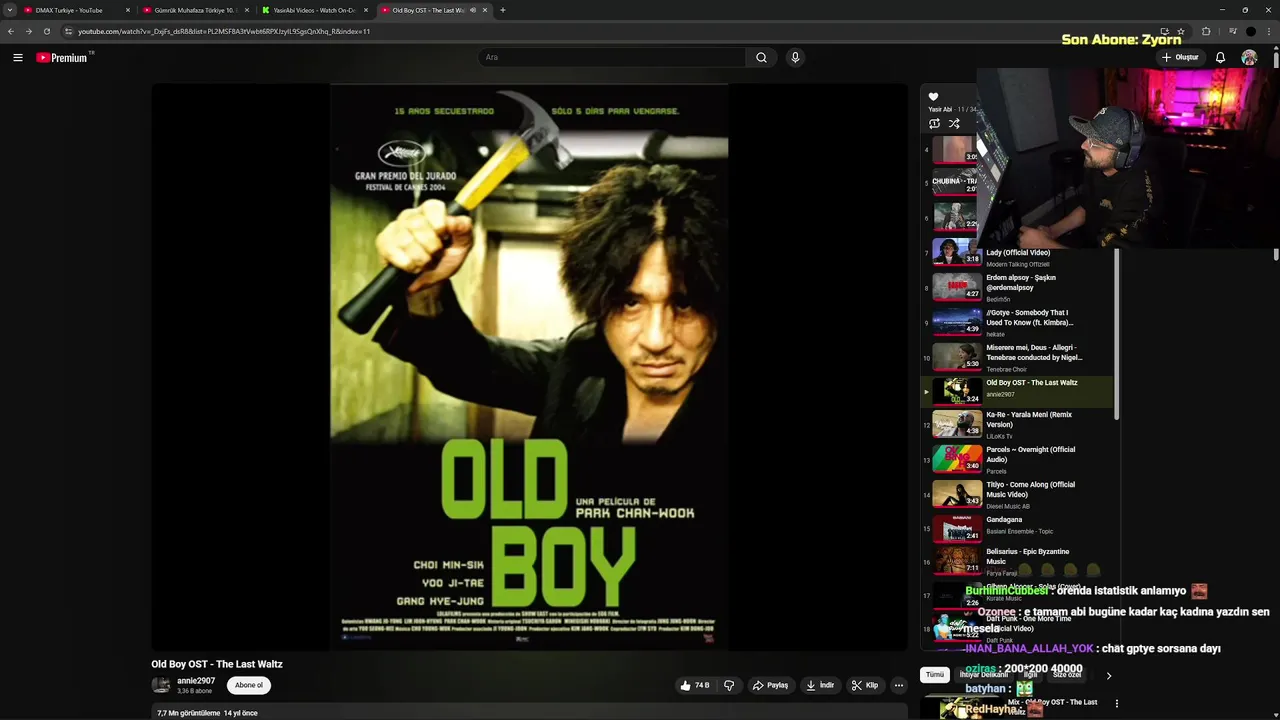This screenshot has height=720, width=1280.
Task: Click the Klip scissors button
Action: click(x=864, y=685)
